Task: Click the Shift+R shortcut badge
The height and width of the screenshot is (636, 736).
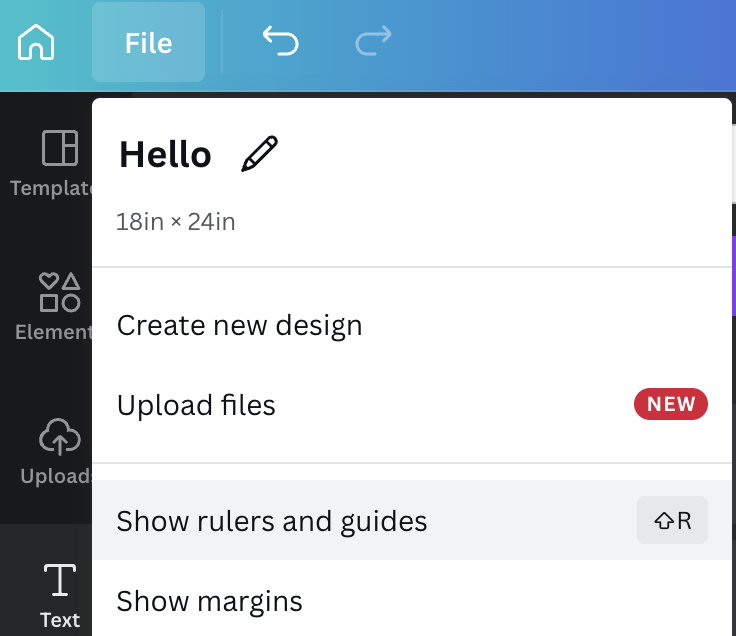Action: click(672, 520)
